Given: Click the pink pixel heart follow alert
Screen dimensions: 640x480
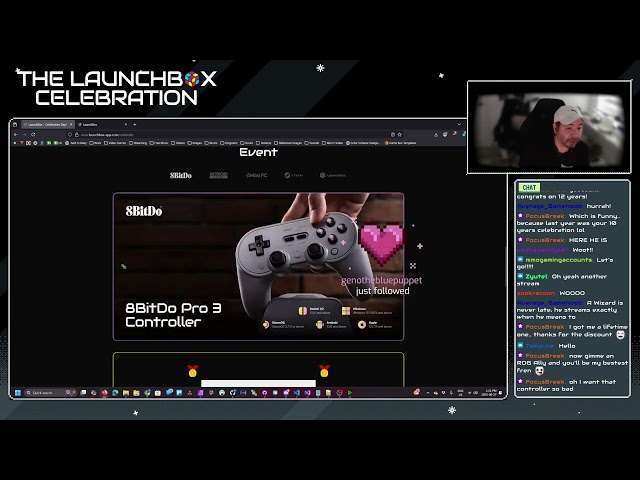Looking at the screenshot, I should pyautogui.click(x=381, y=244).
